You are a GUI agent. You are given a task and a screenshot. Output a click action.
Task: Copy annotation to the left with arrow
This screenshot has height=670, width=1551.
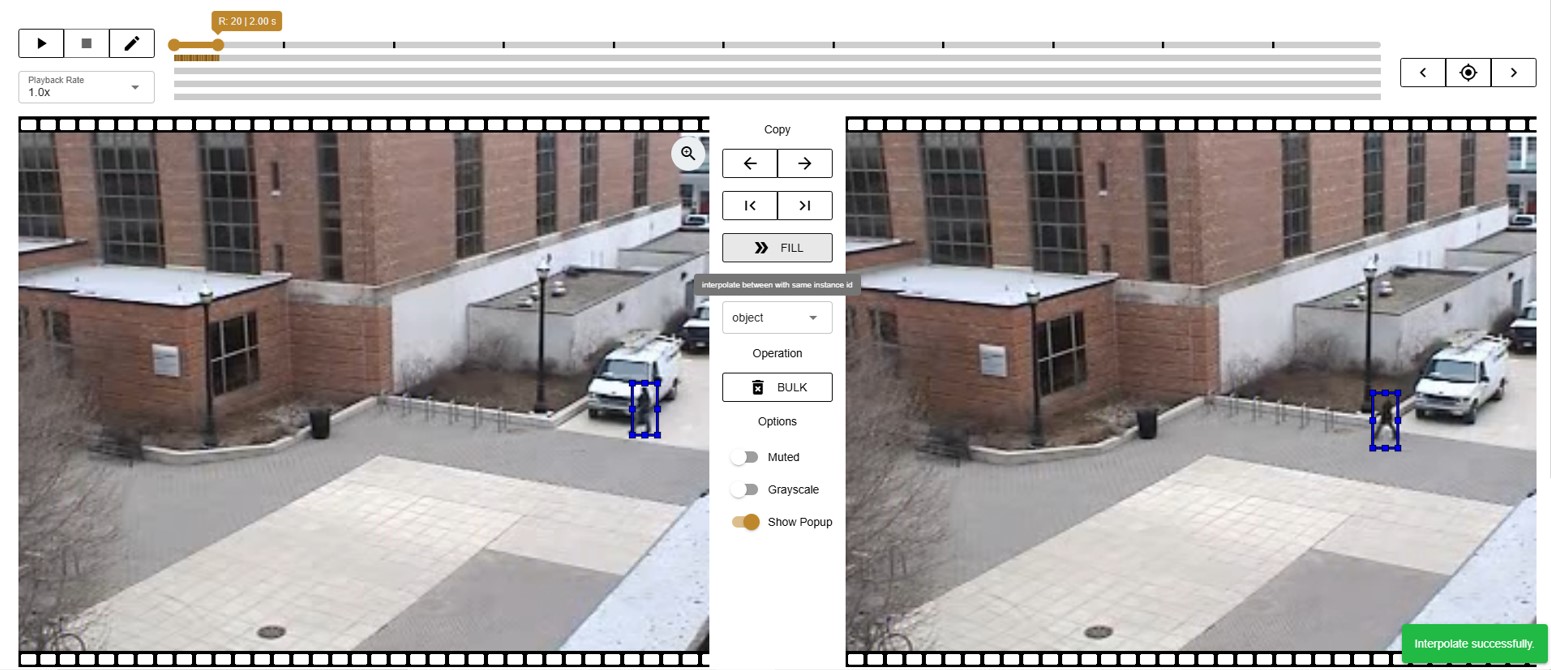click(x=750, y=163)
